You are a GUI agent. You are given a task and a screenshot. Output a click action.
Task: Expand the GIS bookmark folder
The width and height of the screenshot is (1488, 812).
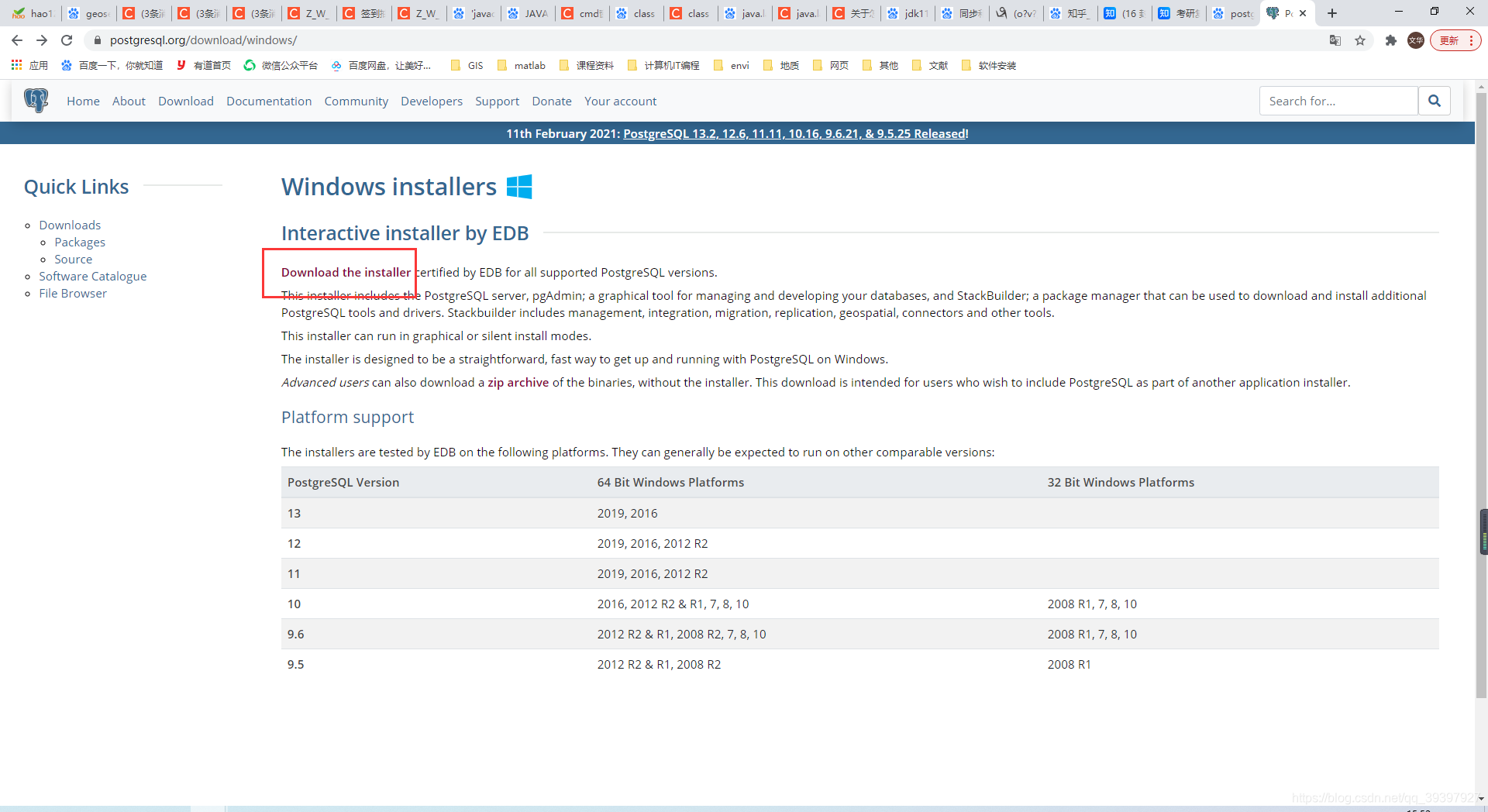tap(467, 65)
